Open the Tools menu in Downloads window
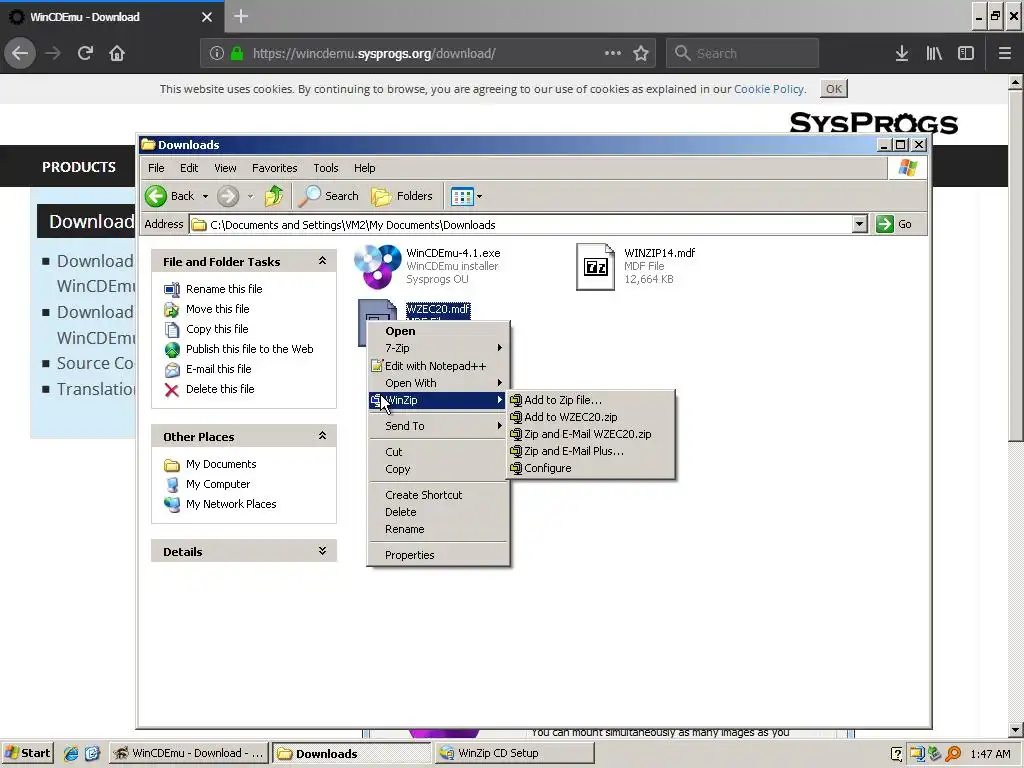This screenshot has width=1024, height=768. pyautogui.click(x=325, y=168)
